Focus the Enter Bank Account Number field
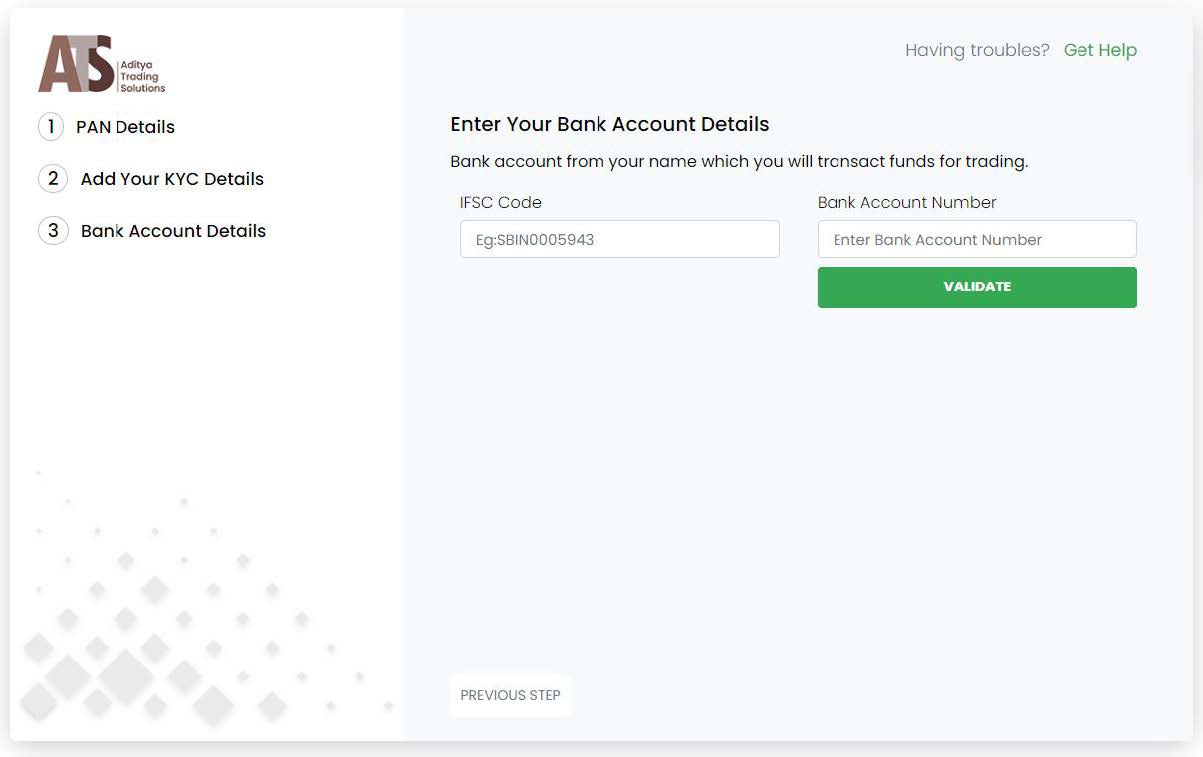 click(x=977, y=239)
